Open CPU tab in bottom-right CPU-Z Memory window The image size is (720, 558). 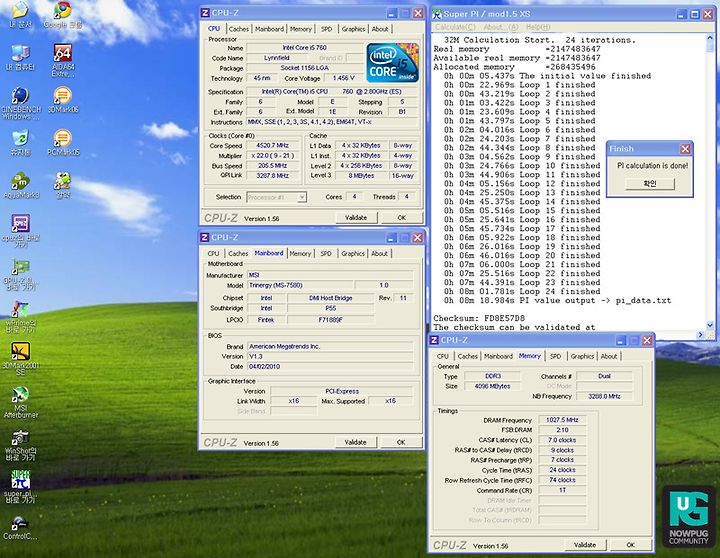443,356
